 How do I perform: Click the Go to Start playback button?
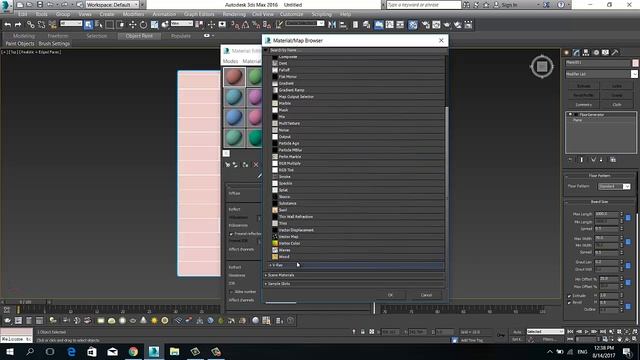coord(571,332)
